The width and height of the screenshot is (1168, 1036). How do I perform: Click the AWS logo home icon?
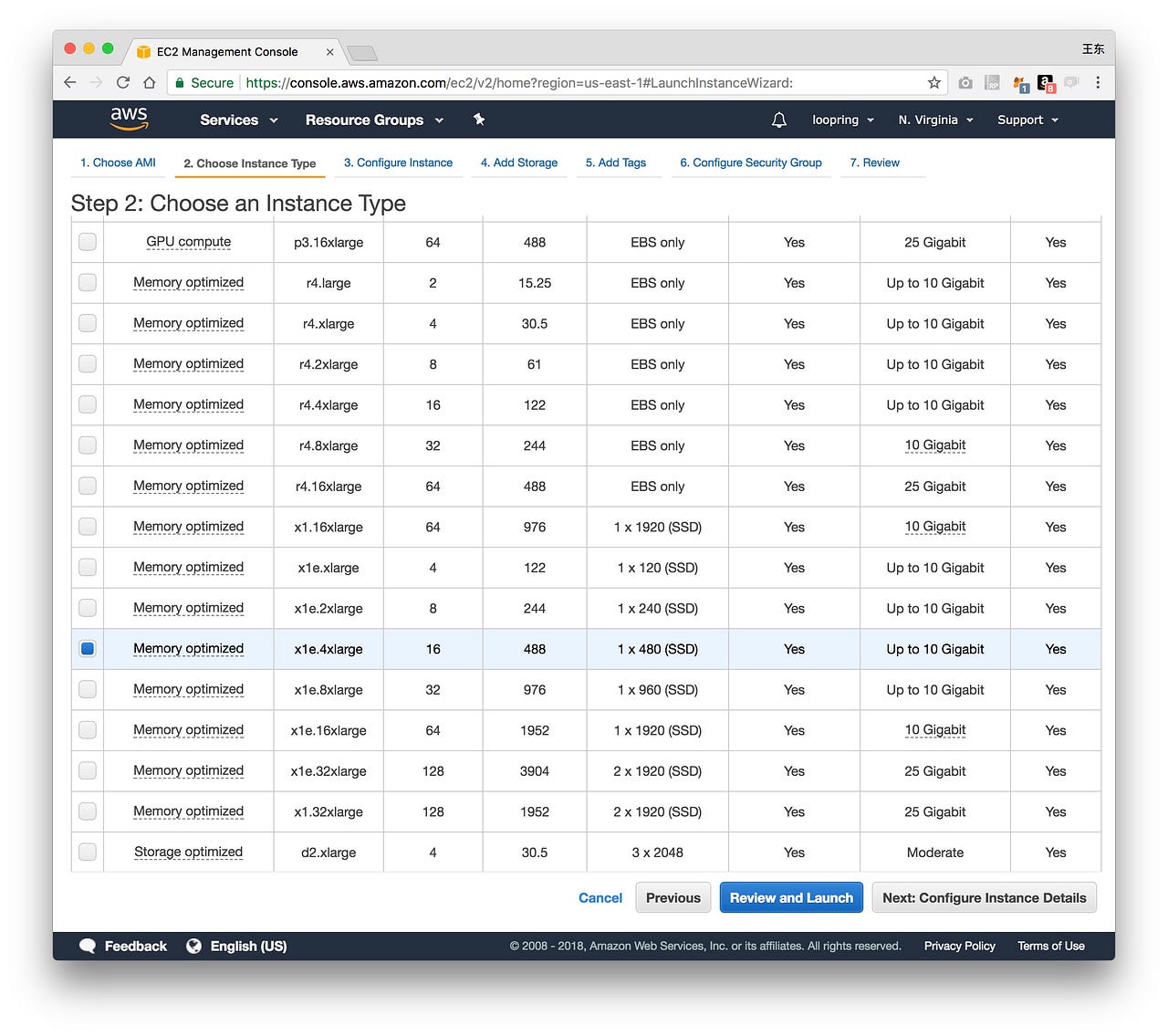click(129, 119)
